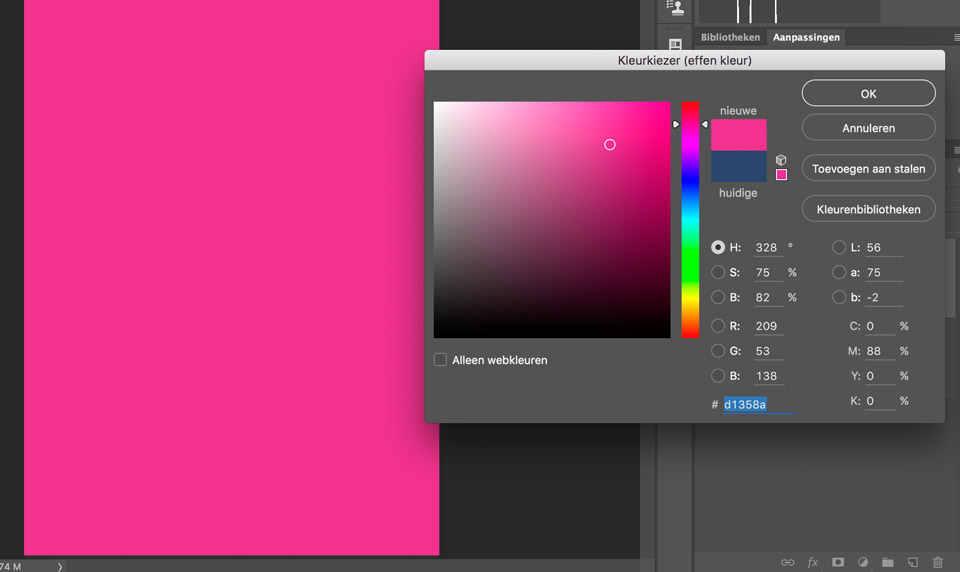The width and height of the screenshot is (960, 572).
Task: Click the color field picker circle
Action: coord(610,145)
